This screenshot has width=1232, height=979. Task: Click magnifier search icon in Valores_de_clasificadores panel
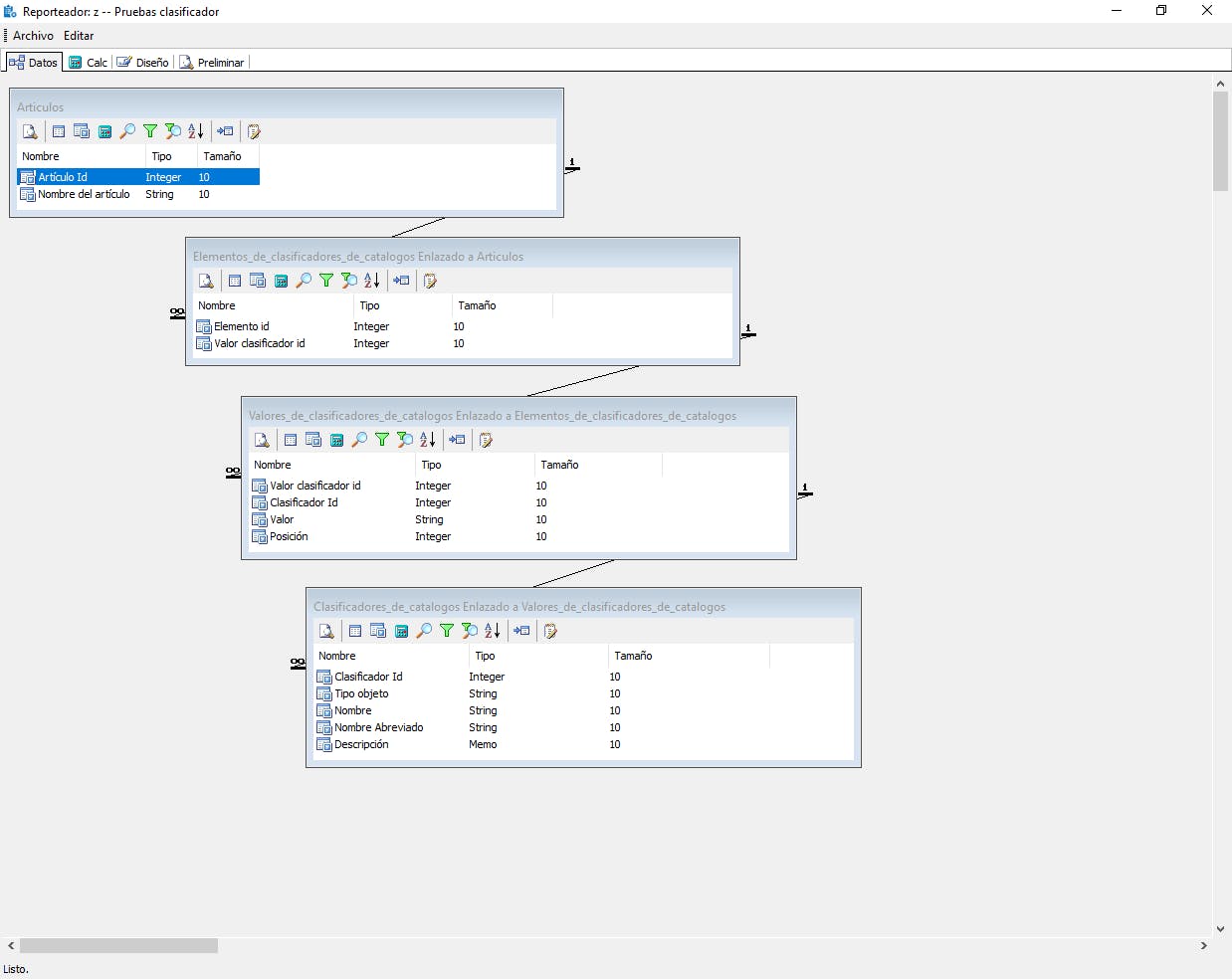coord(359,440)
